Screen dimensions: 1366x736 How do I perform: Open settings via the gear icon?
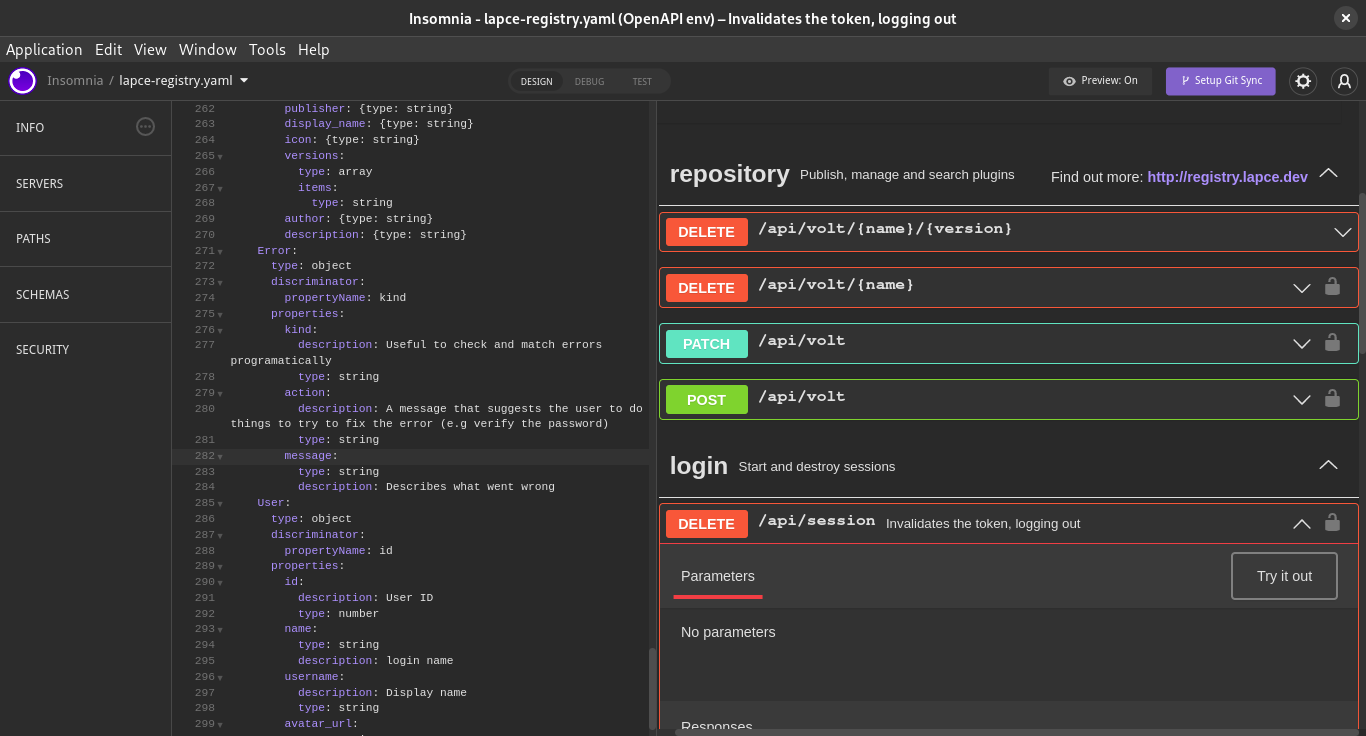tap(1303, 81)
